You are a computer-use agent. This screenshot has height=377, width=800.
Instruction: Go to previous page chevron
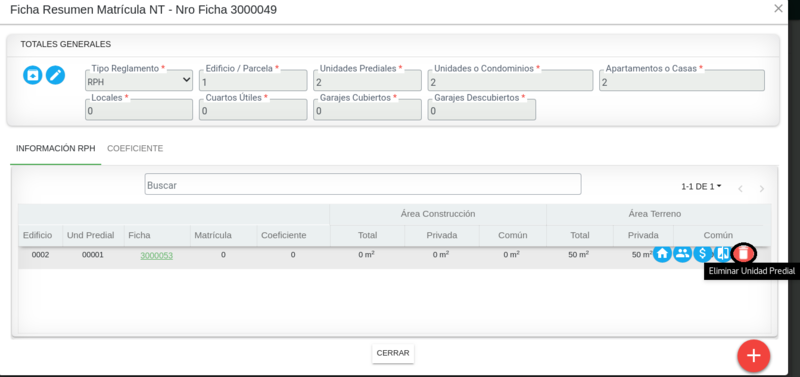(x=740, y=189)
